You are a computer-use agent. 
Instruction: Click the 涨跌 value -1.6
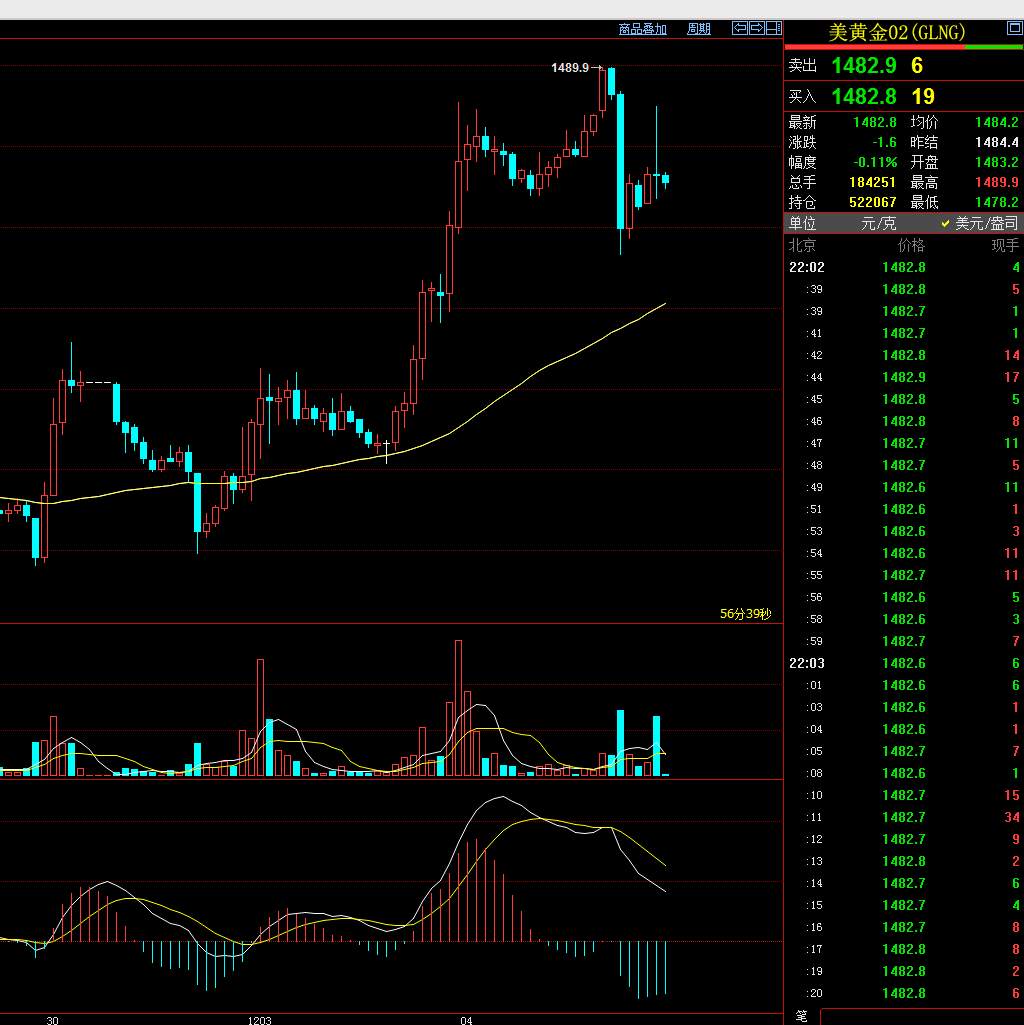pos(884,142)
